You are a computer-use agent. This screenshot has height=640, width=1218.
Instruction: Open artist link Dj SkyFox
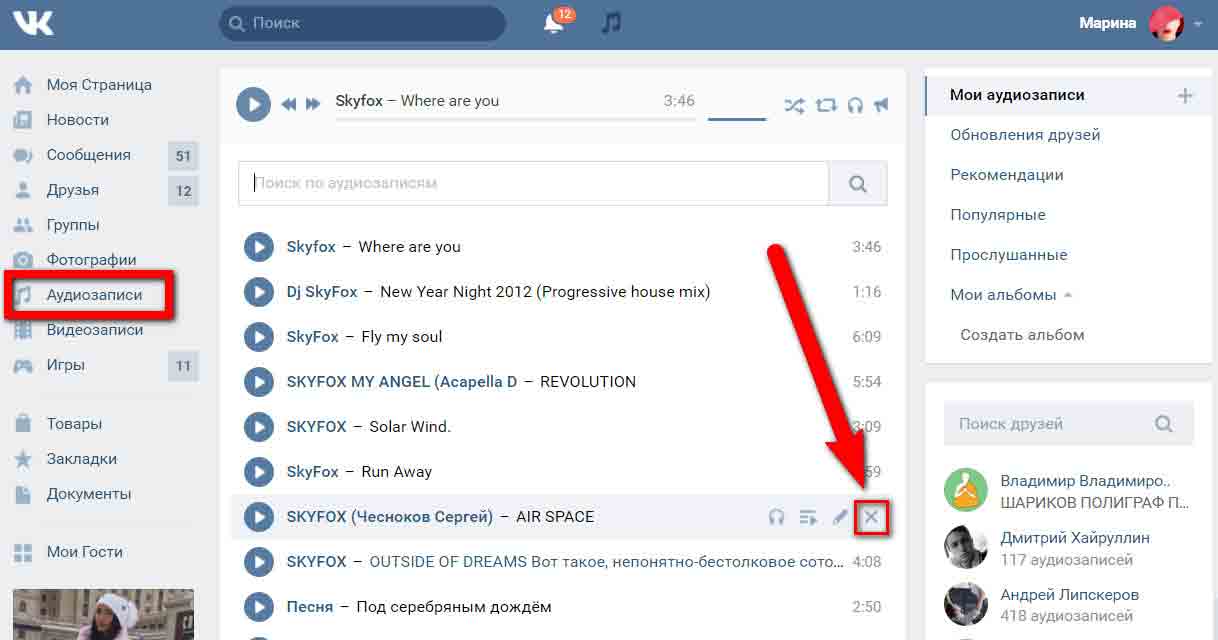[x=322, y=292]
